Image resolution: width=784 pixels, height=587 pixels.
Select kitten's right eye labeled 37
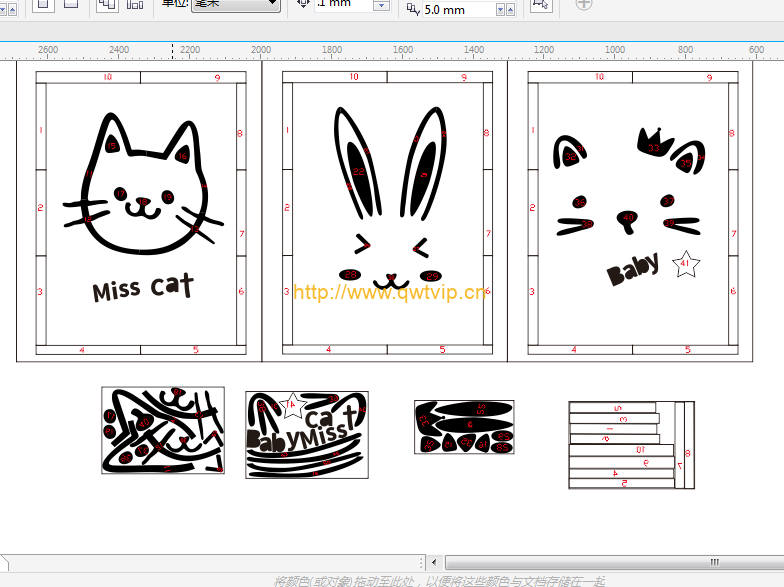pyautogui.click(x=668, y=200)
